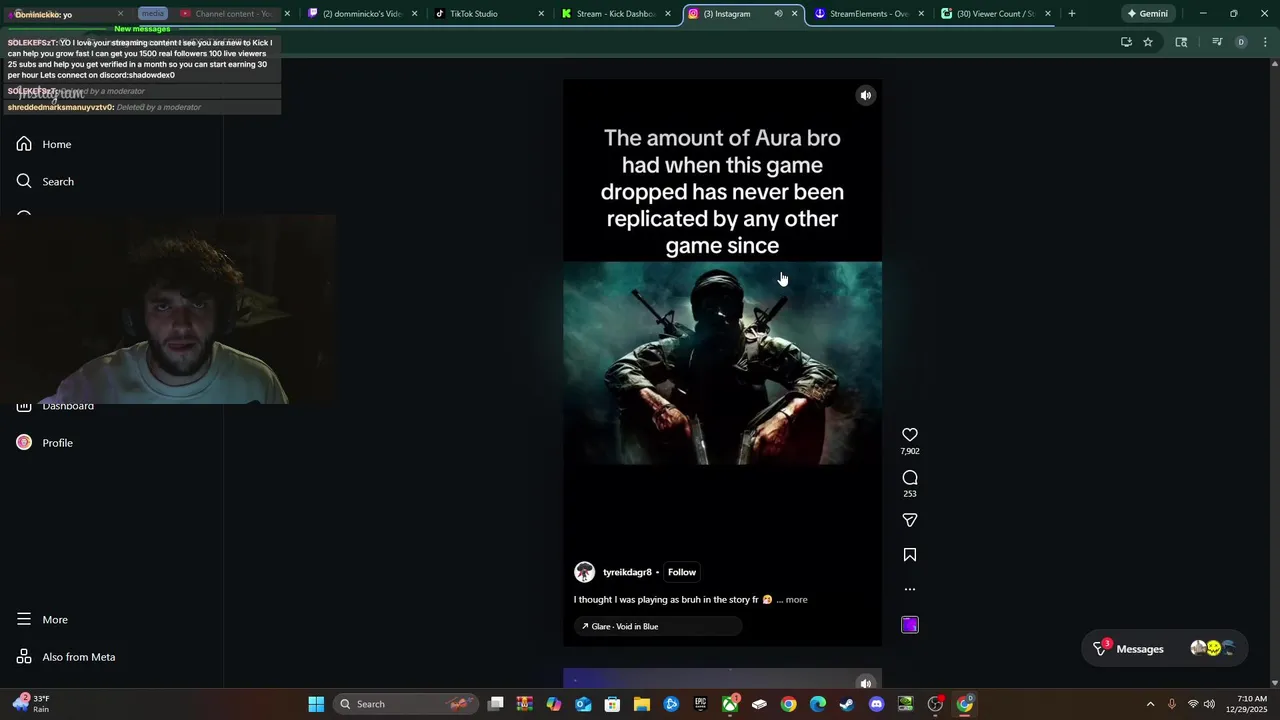
Task: Open a new browser tab
Action: [x=1072, y=14]
